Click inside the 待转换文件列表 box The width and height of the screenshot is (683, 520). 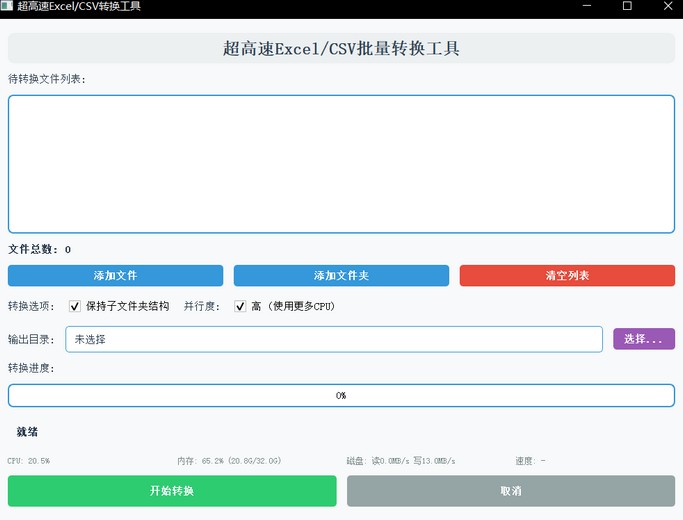(341, 164)
